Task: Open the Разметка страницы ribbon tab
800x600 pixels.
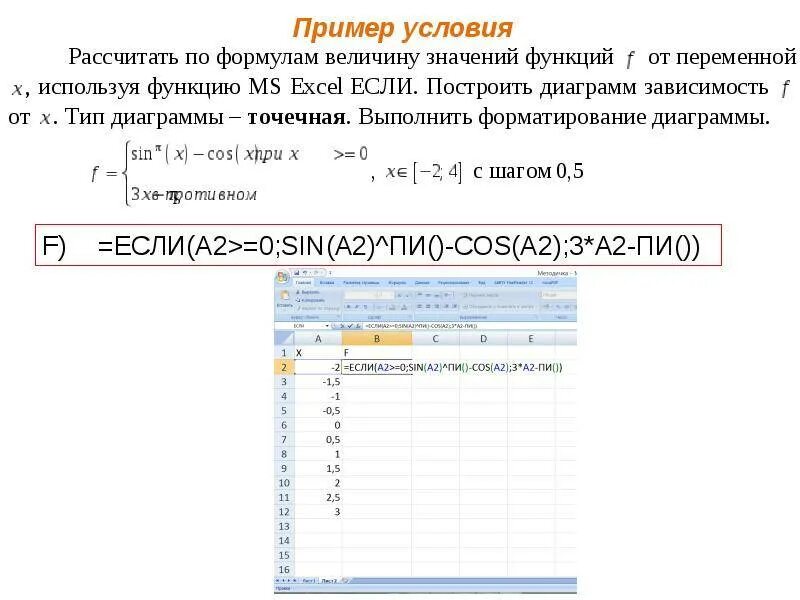Action: 361,283
